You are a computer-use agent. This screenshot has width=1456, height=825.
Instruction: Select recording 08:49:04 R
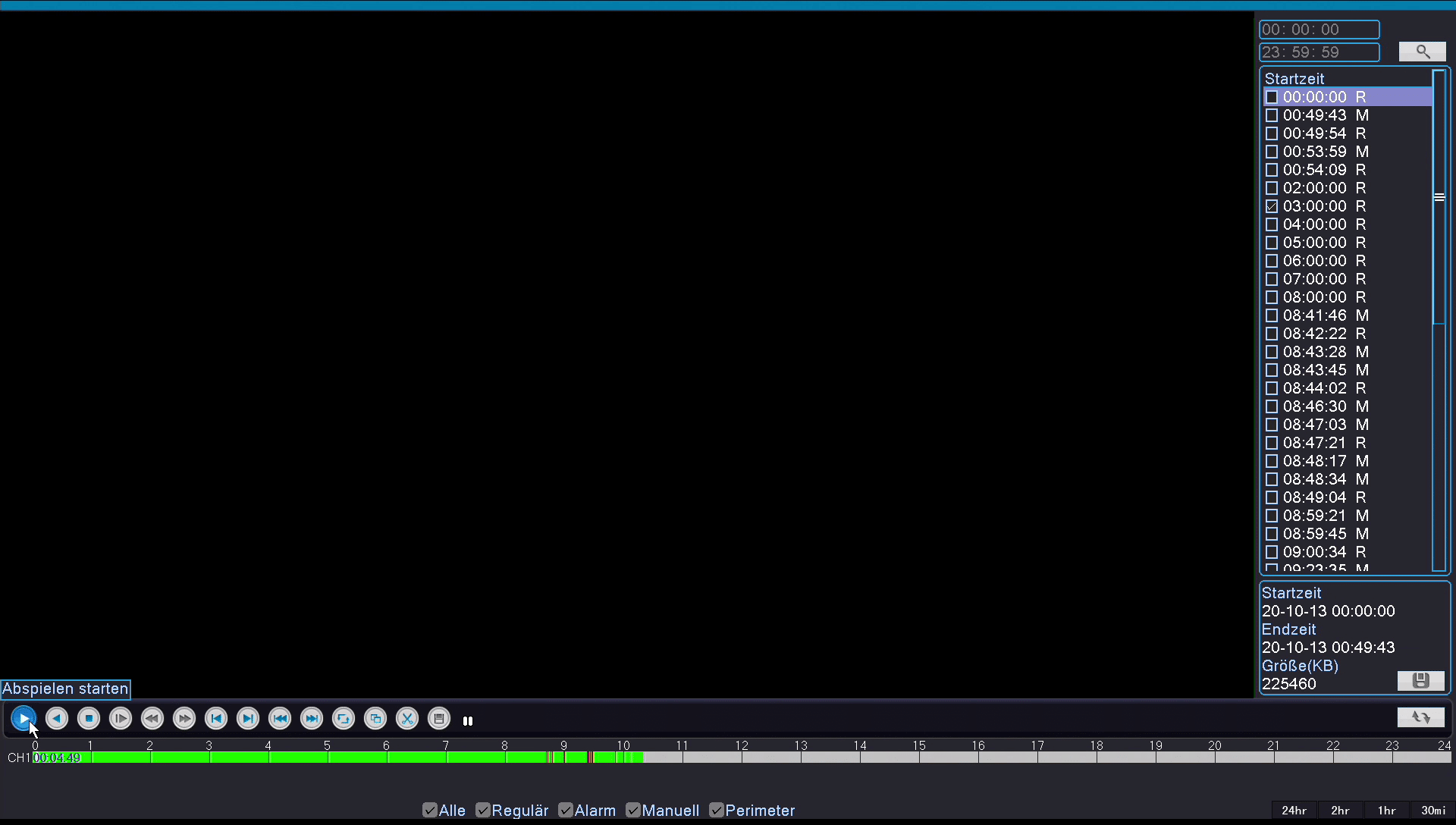click(1348, 497)
